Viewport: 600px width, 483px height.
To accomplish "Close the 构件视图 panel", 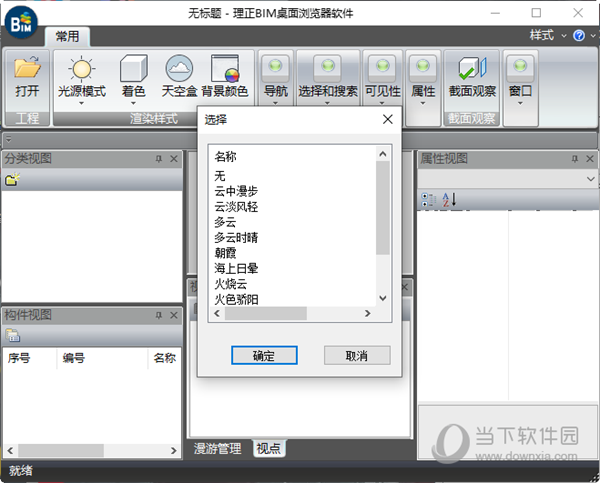I will 174,315.
